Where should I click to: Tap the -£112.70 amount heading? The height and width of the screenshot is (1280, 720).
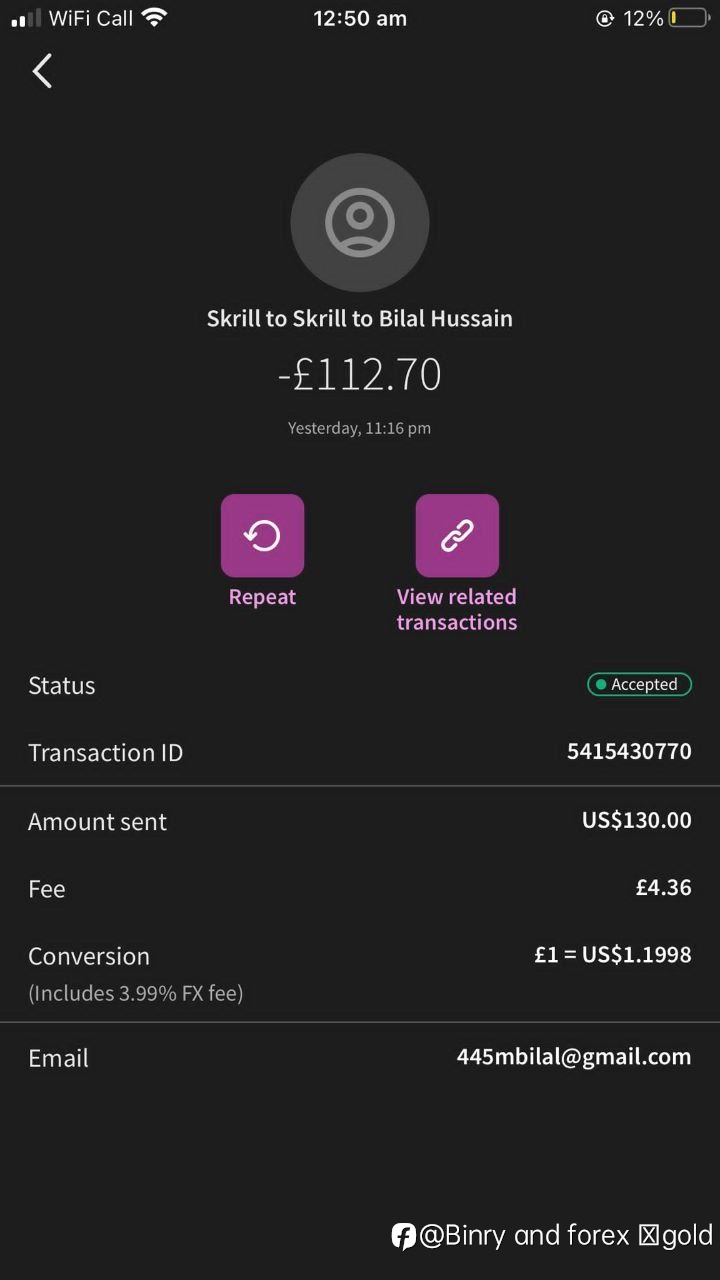point(360,375)
